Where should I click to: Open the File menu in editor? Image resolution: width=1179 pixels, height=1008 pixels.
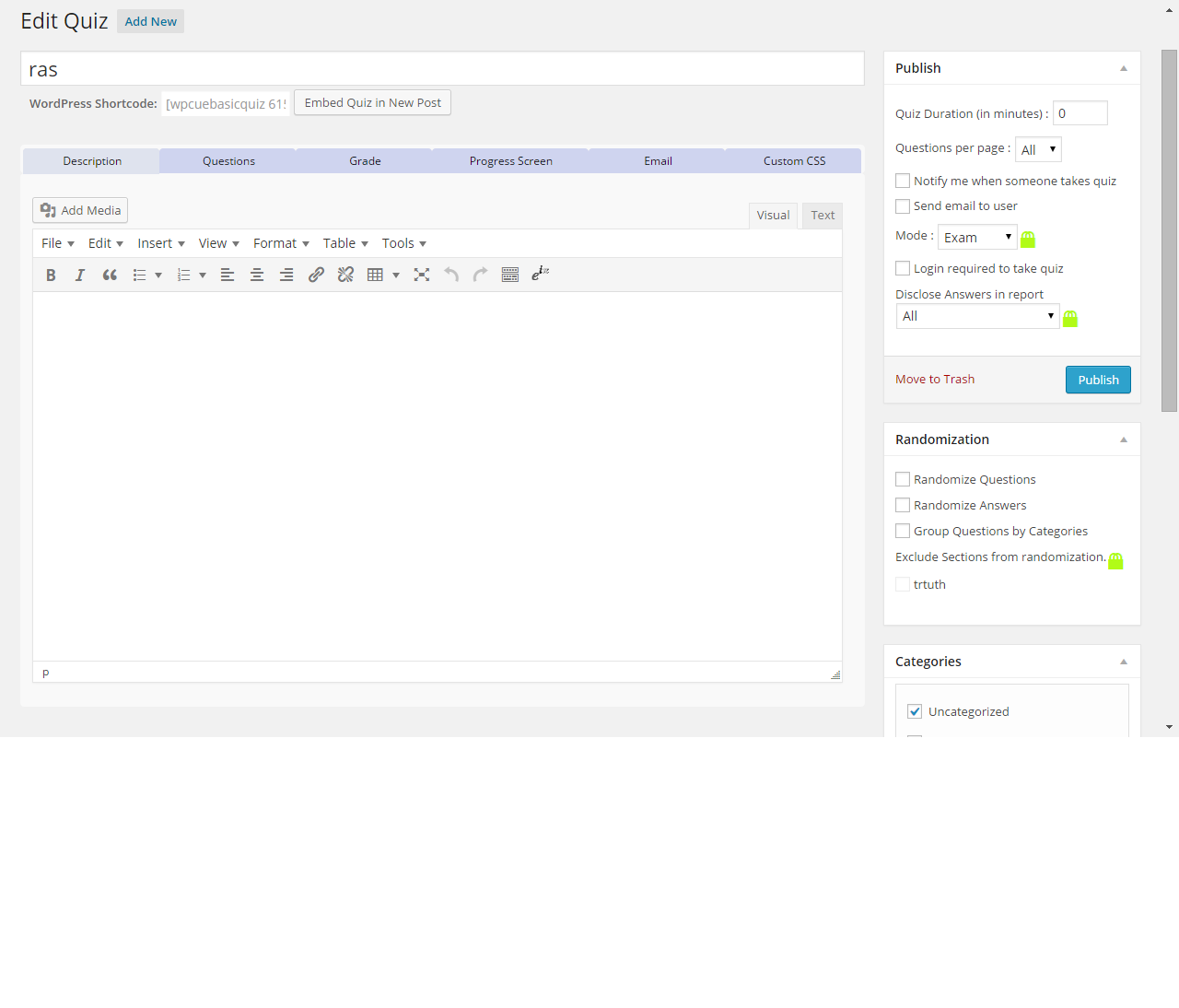(x=57, y=243)
